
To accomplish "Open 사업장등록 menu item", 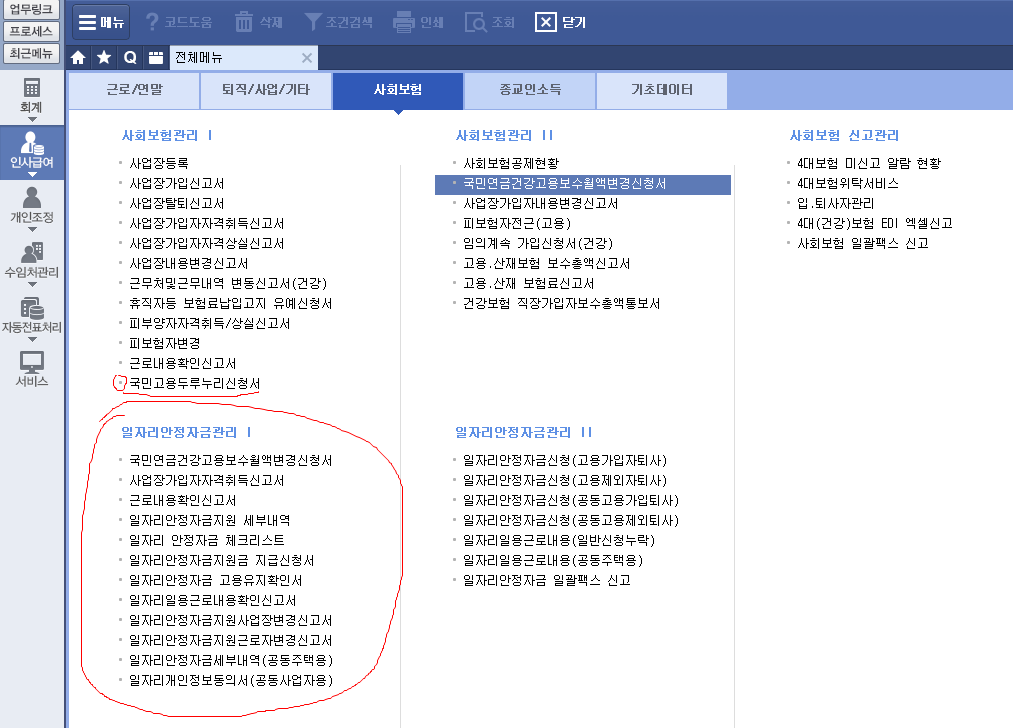I will [x=159, y=163].
